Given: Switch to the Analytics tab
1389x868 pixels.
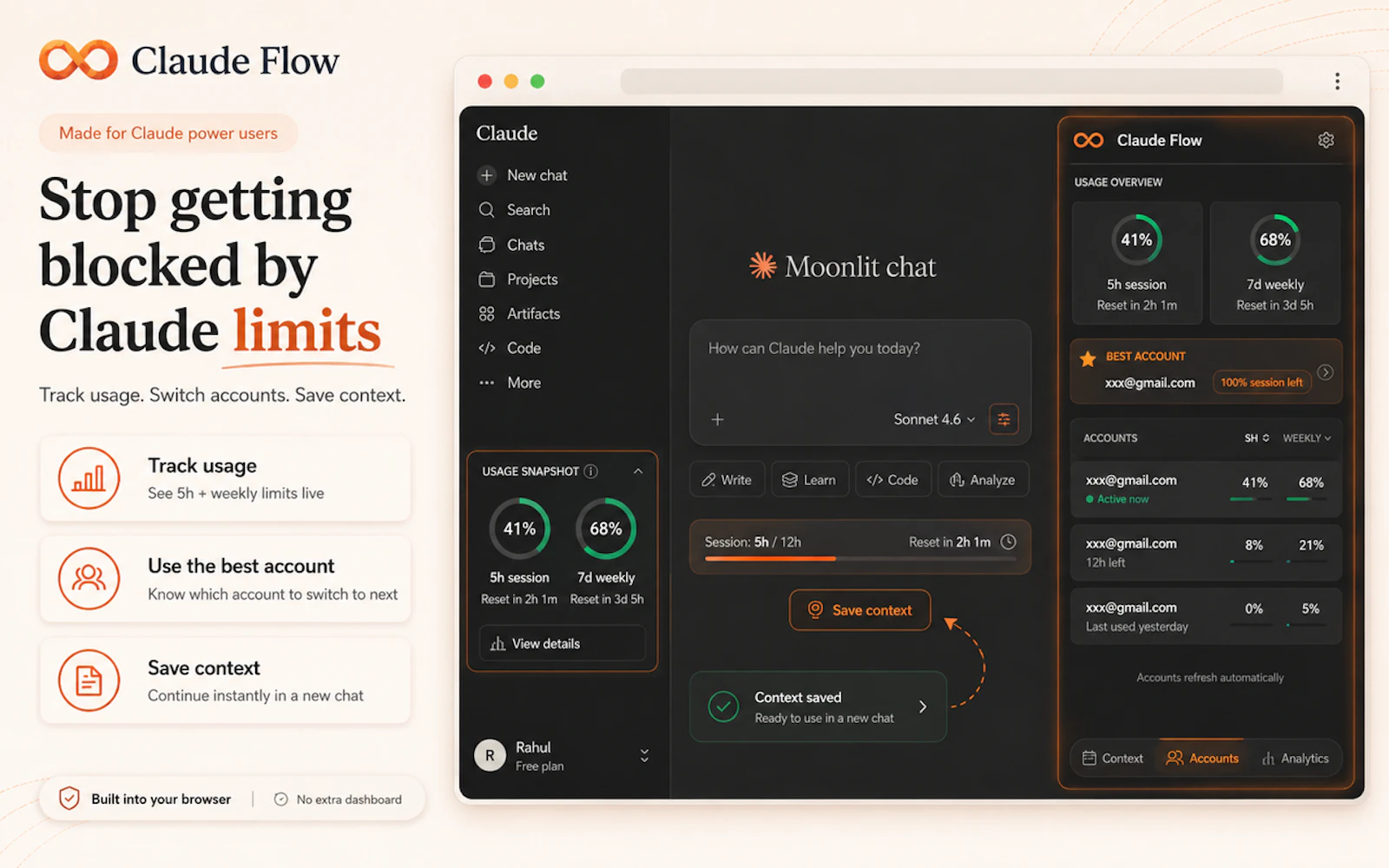Looking at the screenshot, I should [1295, 759].
